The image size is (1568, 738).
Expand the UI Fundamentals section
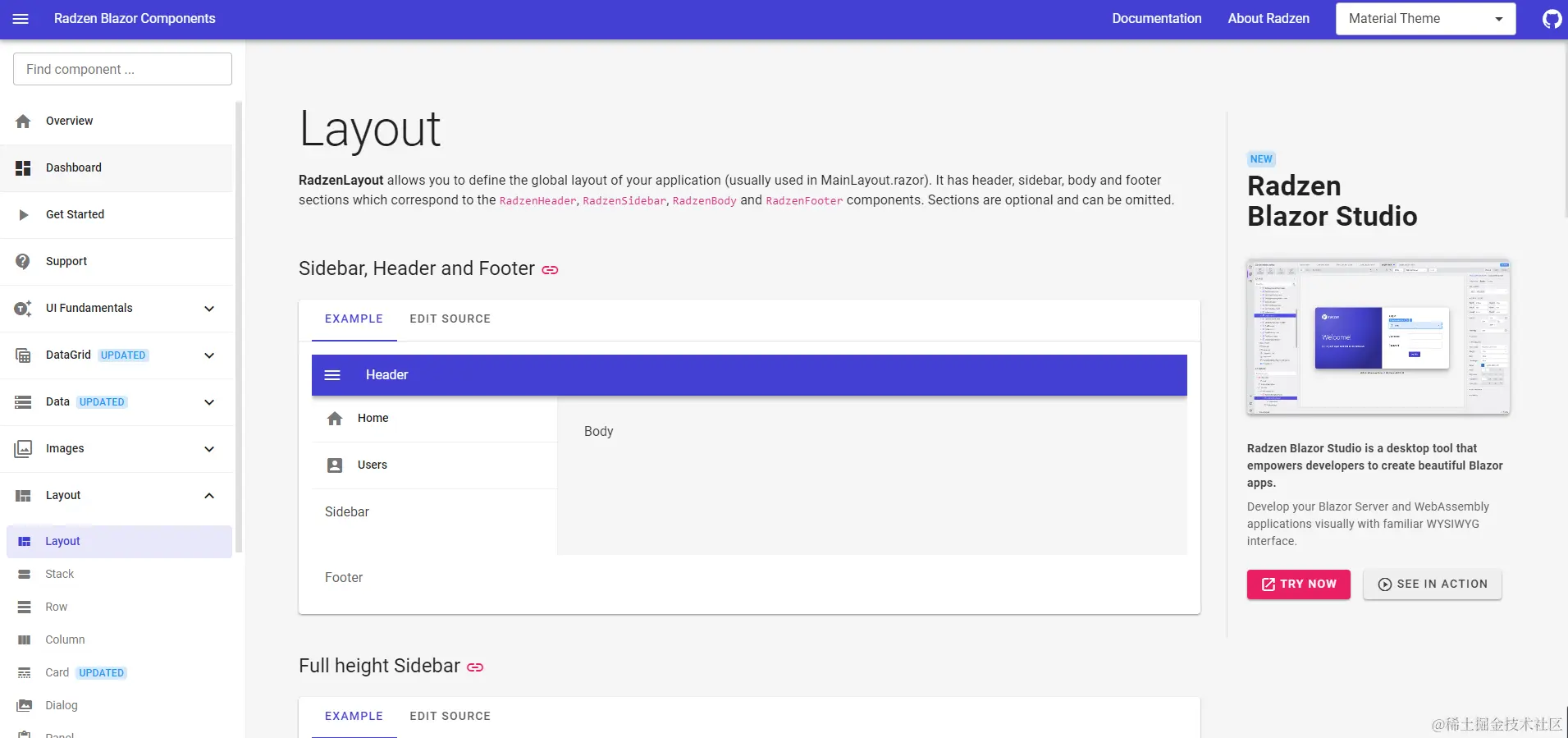(209, 309)
